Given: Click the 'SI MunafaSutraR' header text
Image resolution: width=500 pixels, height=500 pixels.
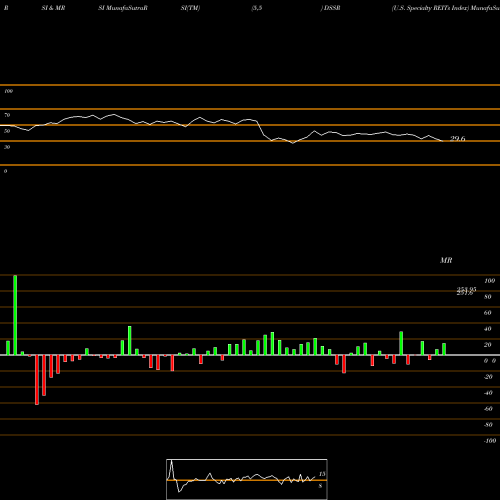Looking at the screenshot, I should click(123, 8).
